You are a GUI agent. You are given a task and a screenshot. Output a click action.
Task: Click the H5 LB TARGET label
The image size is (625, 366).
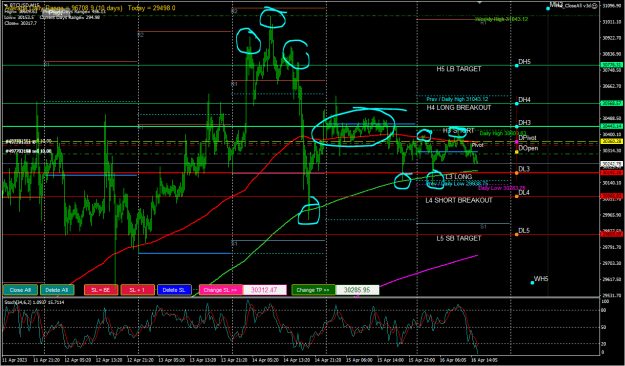pos(459,69)
